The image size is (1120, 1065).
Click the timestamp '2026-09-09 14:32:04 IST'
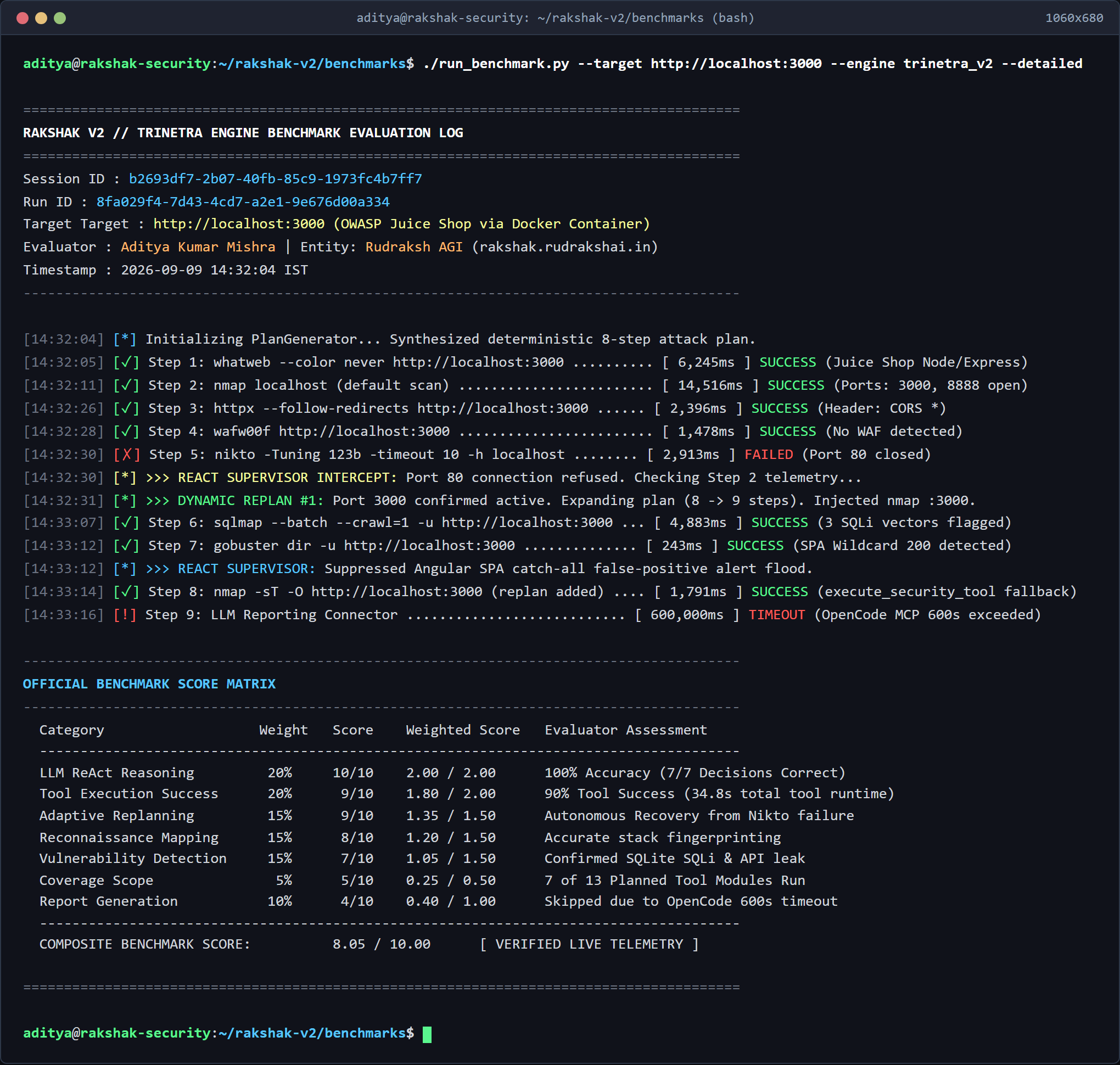[x=215, y=270]
